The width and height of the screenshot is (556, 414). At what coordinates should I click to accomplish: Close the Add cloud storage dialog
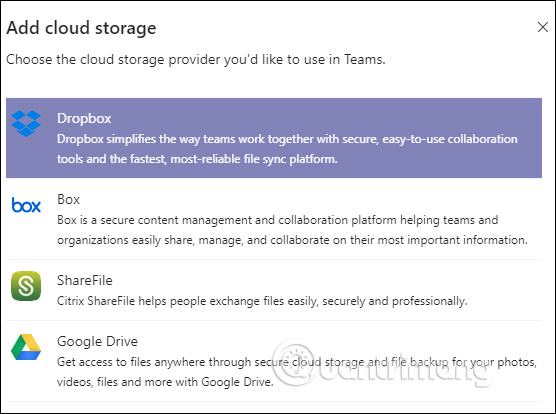(543, 27)
